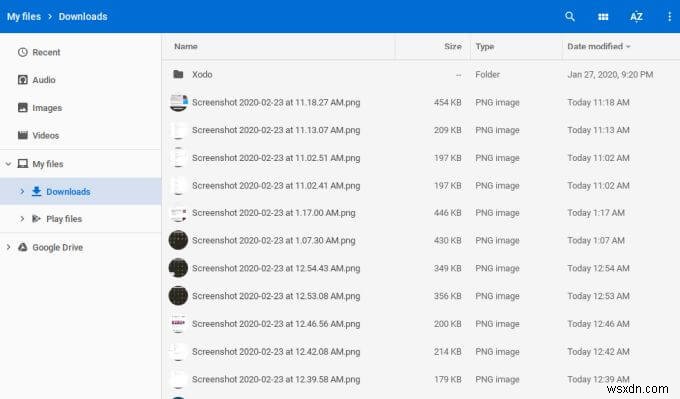
Task: Click Today 1:17 AM date cell
Action: 596,213
